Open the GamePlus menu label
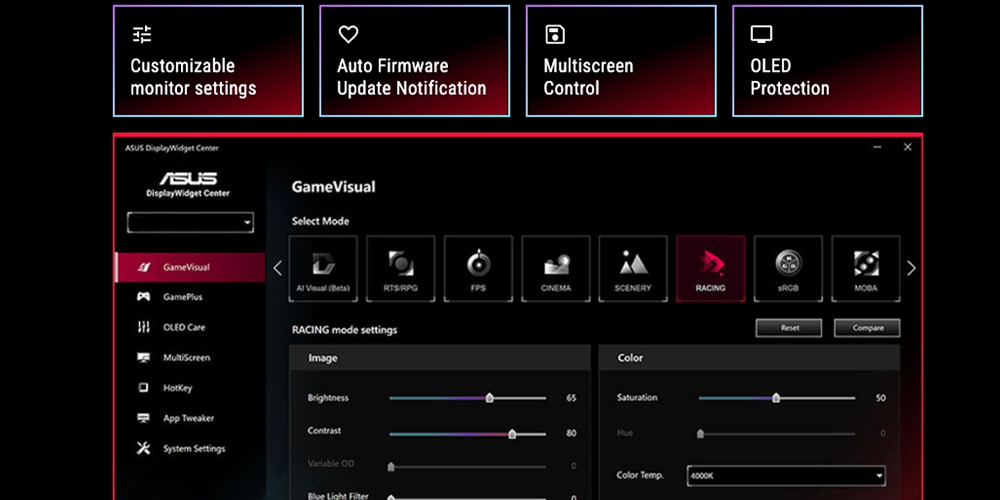Screen dimensions: 1000x500 click(182, 297)
